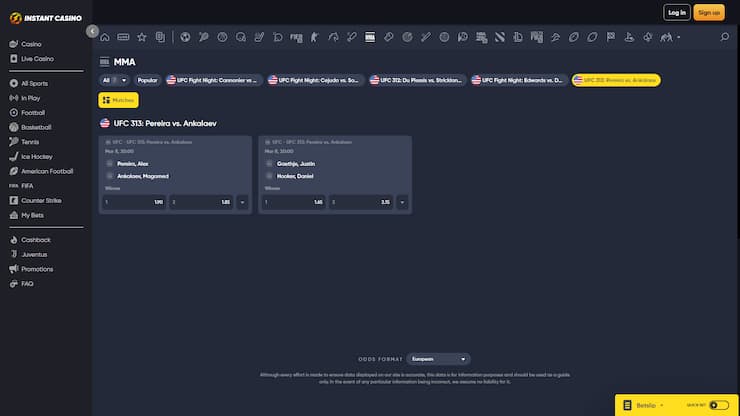Select the Popular filter tab
Viewport: 740px width, 416px height.
tap(148, 80)
